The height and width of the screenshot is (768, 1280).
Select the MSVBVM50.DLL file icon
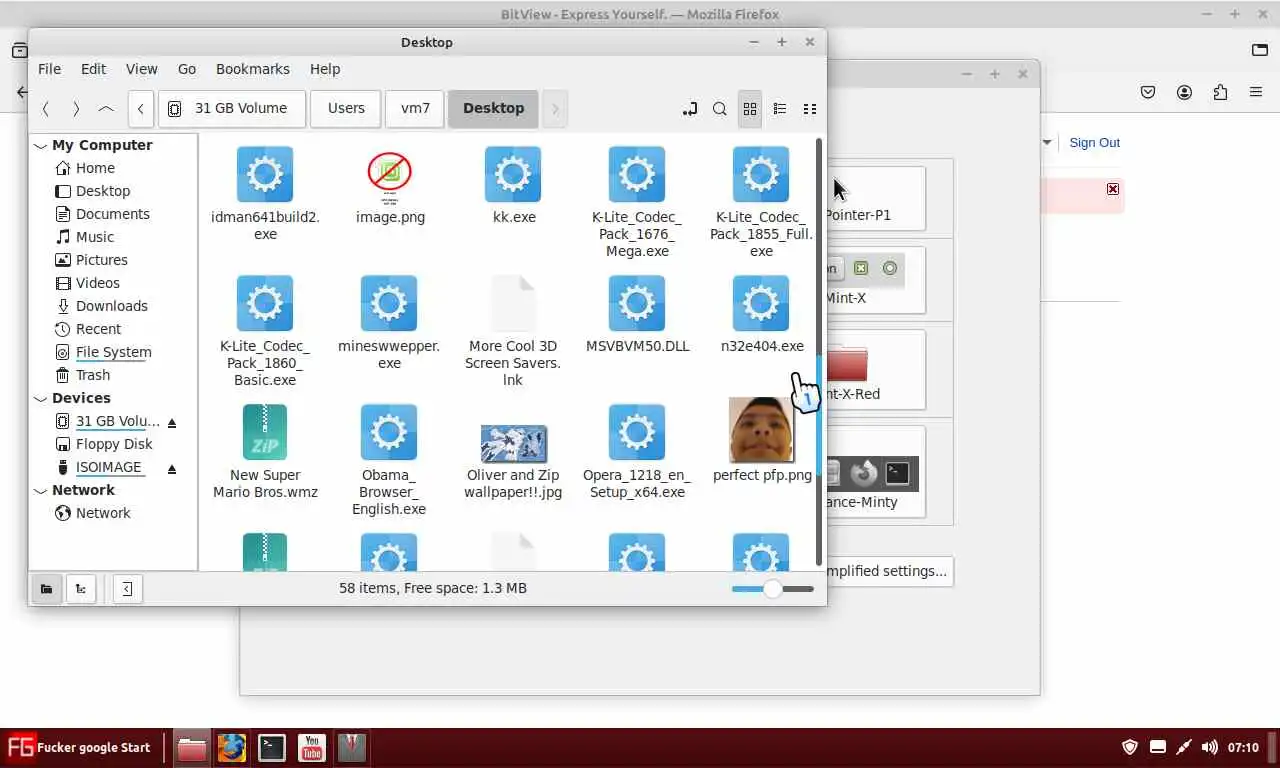click(637, 304)
